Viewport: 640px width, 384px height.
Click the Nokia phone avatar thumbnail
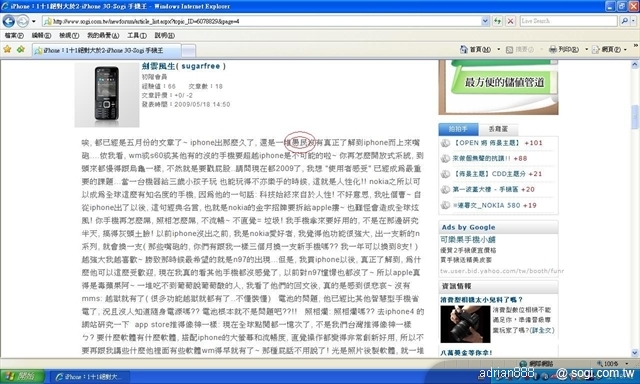107,95
